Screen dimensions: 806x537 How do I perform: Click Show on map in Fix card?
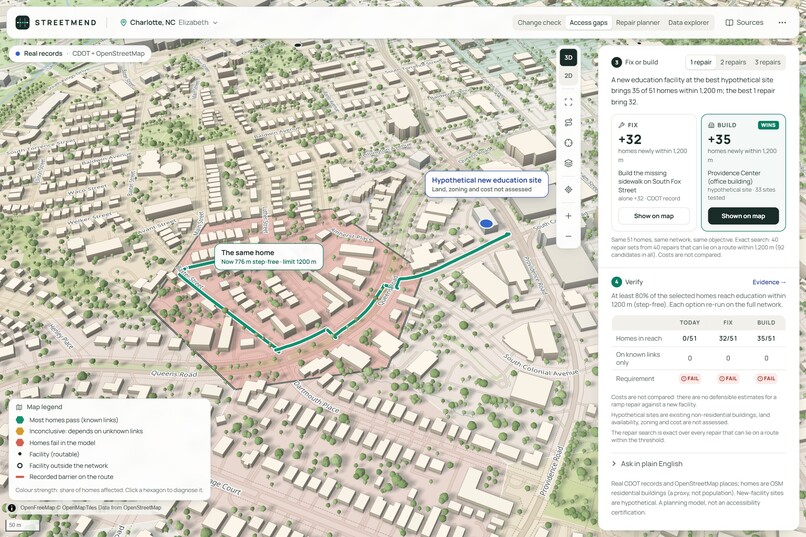tap(653, 216)
